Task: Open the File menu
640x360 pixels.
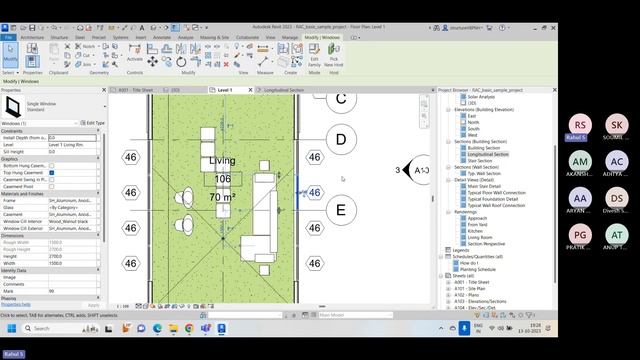Action: 8,38
